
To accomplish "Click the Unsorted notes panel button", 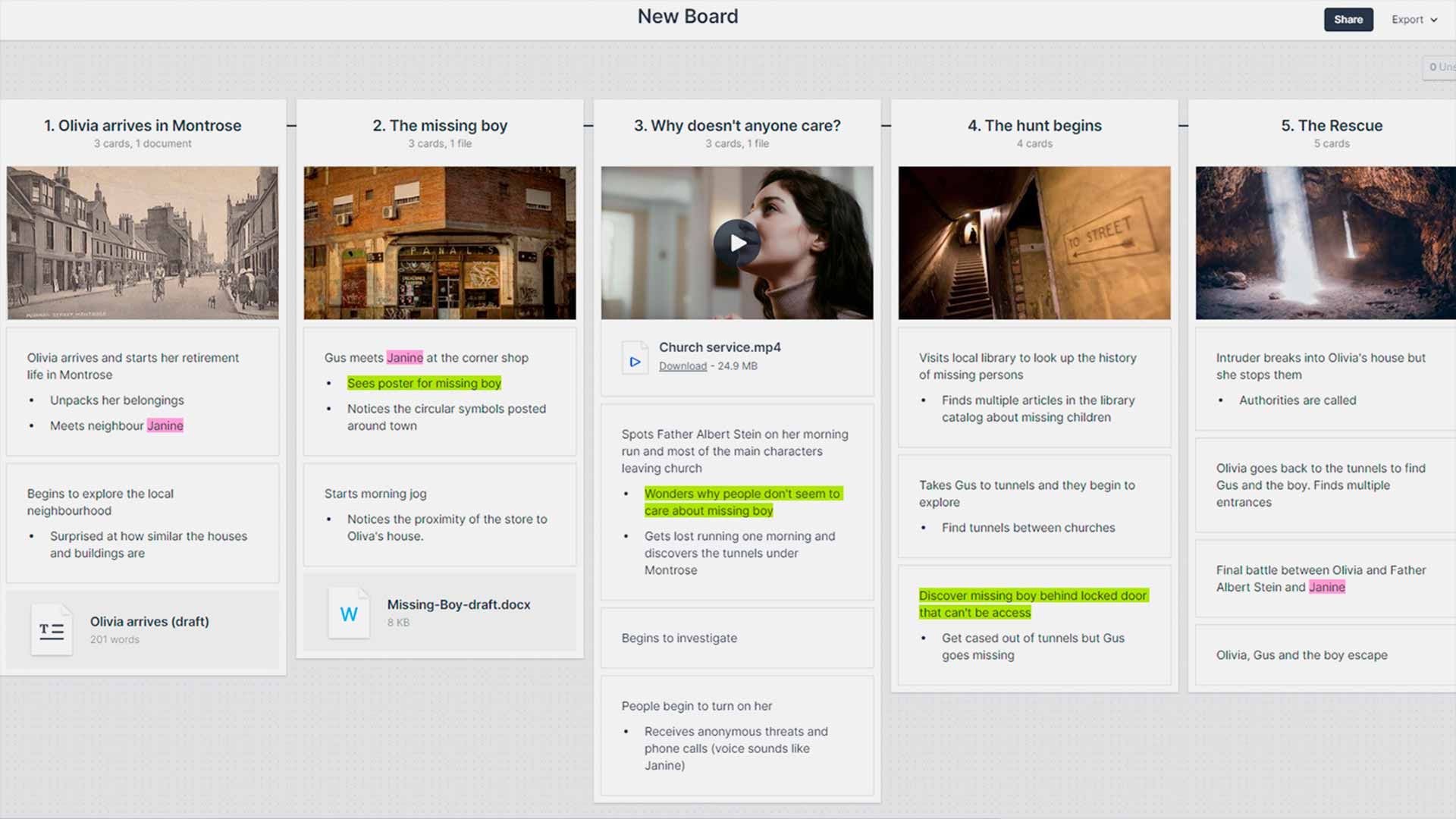I will coord(1440,67).
